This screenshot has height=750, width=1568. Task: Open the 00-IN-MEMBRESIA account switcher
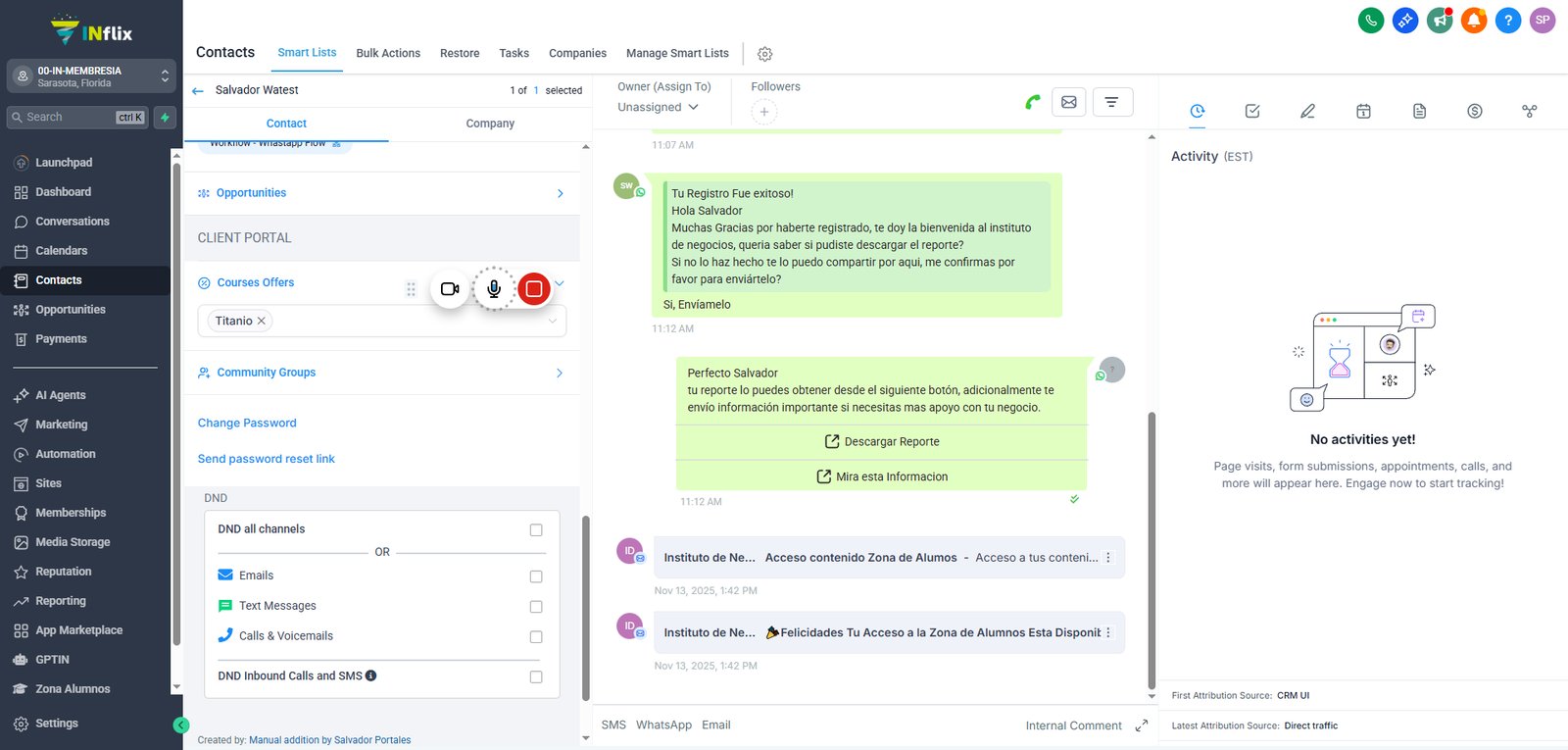click(91, 76)
